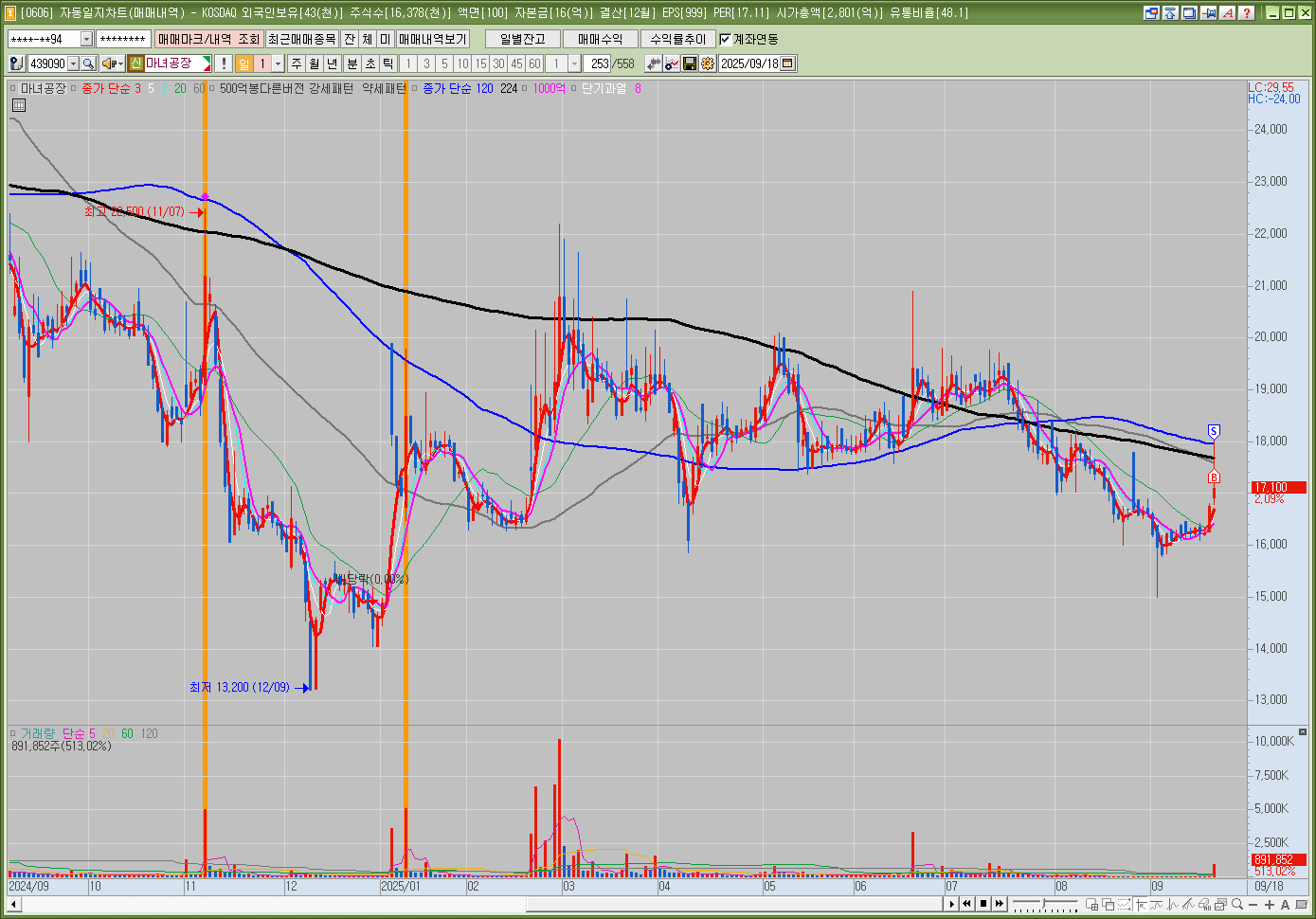Switch to 월 monthly chart
Viewport: 1316px width, 919px height.
(315, 63)
